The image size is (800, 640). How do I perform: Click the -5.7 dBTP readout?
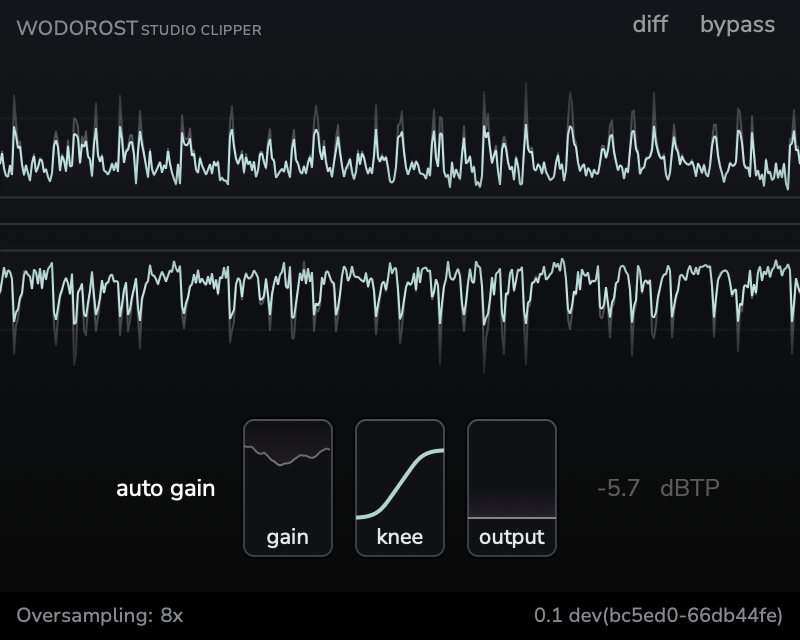pos(658,488)
